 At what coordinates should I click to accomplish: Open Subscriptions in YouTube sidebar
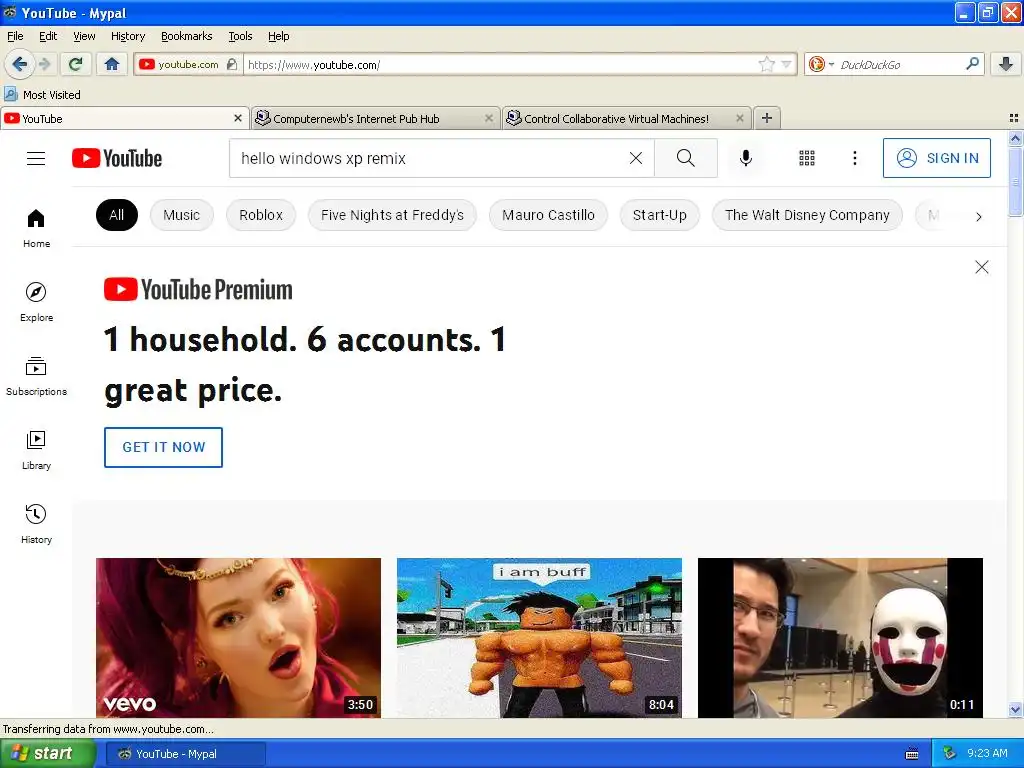[36, 376]
